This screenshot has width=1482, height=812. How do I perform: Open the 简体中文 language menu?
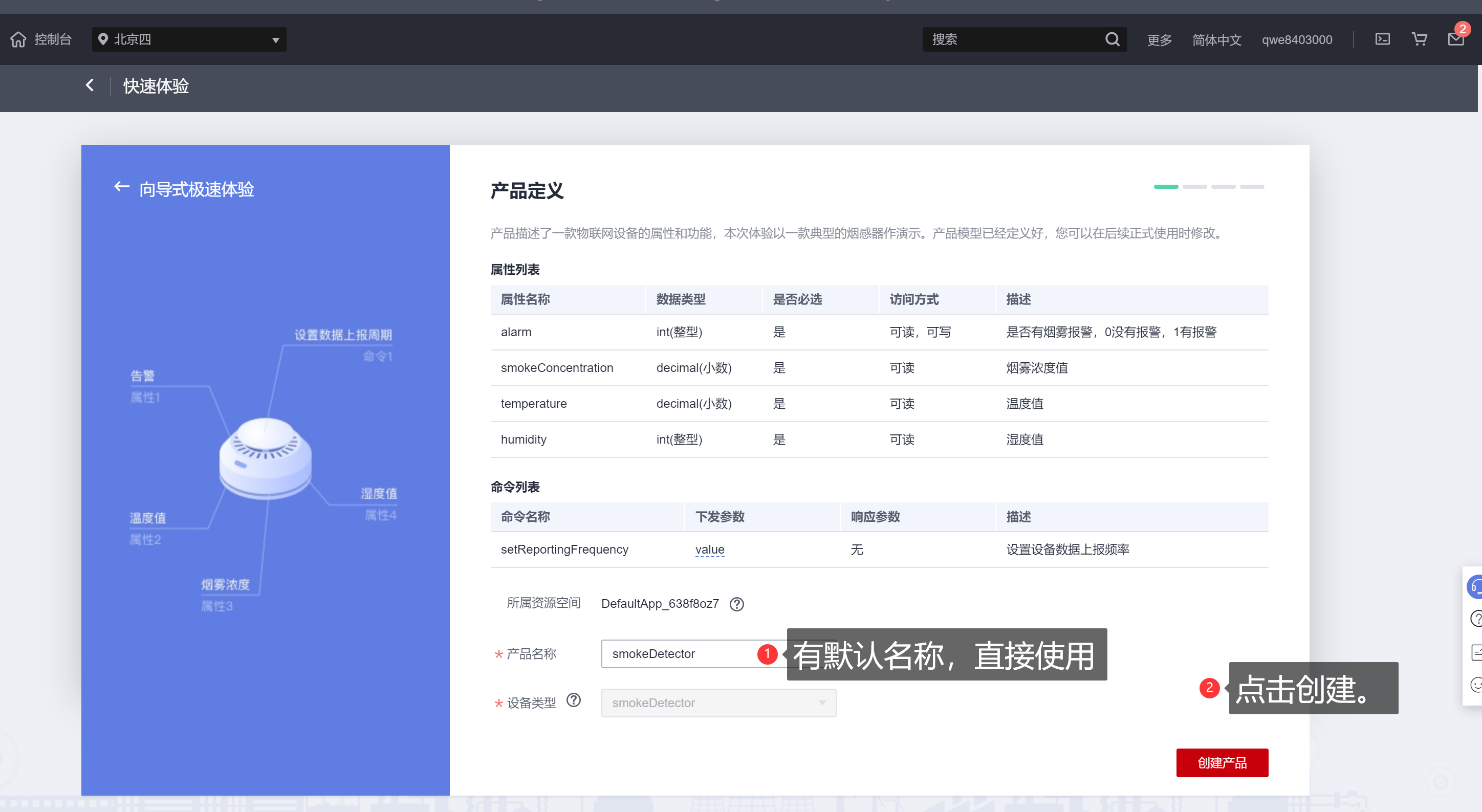(x=1216, y=40)
